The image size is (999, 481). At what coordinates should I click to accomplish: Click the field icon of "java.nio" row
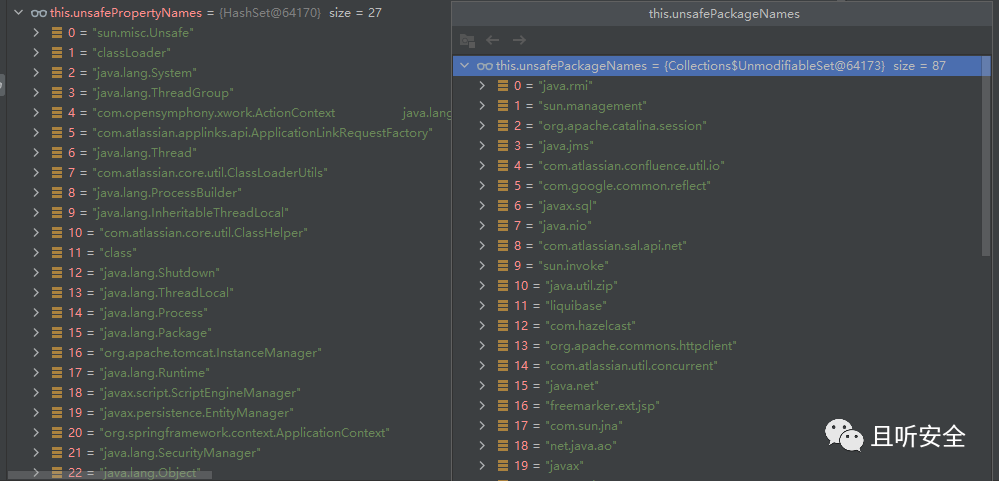point(503,226)
